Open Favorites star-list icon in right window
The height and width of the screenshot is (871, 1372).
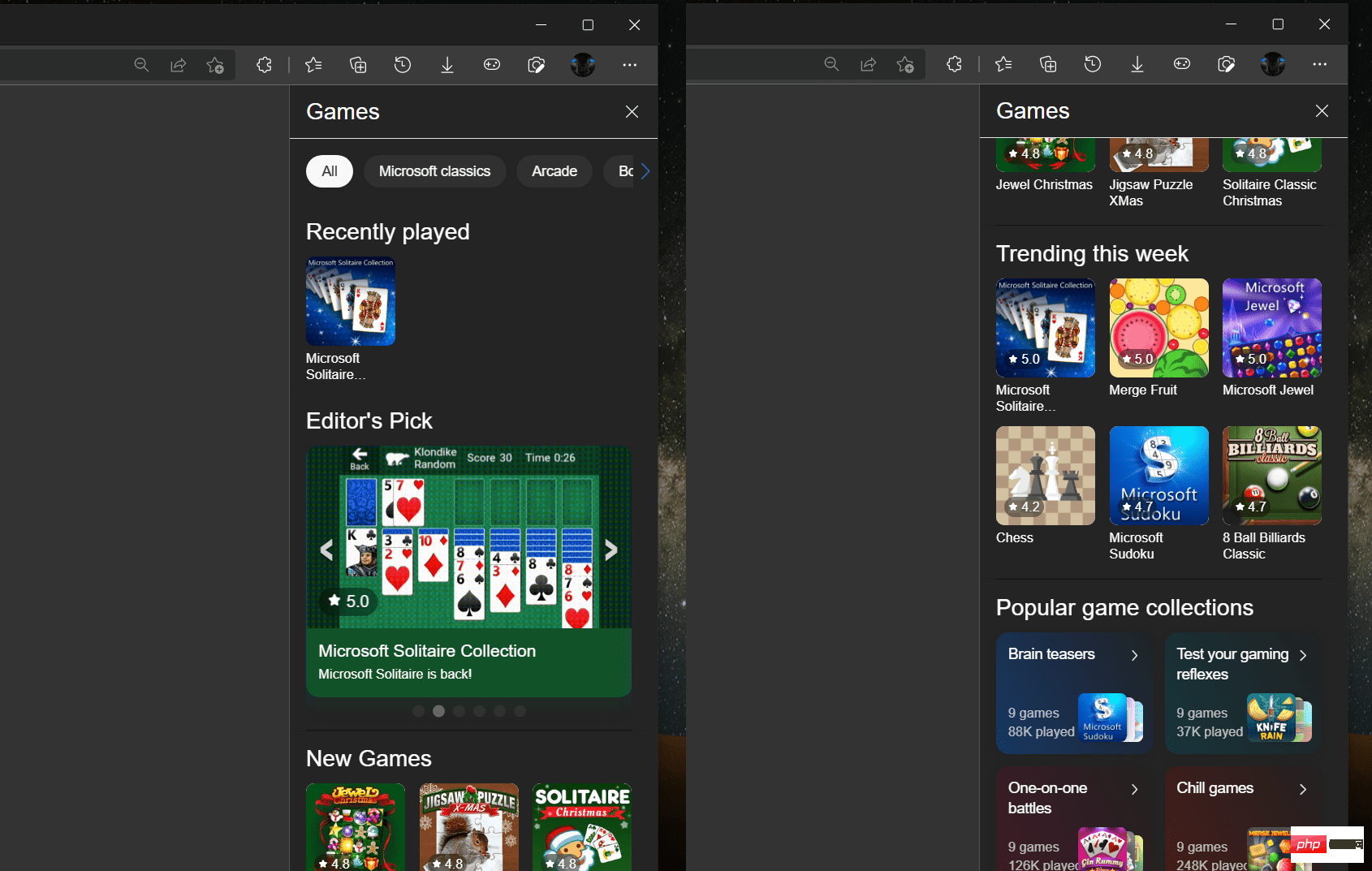[1003, 64]
